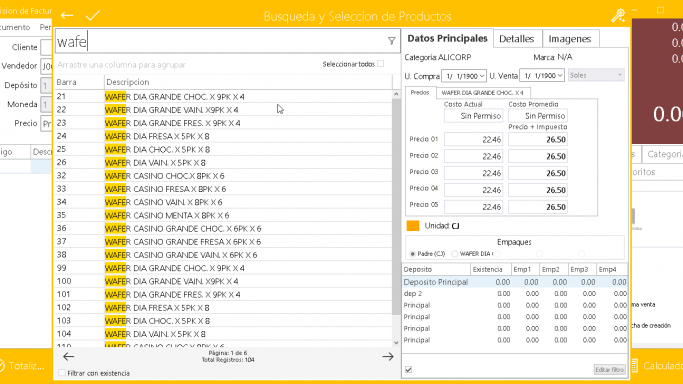Click the filter funnel icon in search box
Screen dimensions: 683x384
click(x=392, y=41)
